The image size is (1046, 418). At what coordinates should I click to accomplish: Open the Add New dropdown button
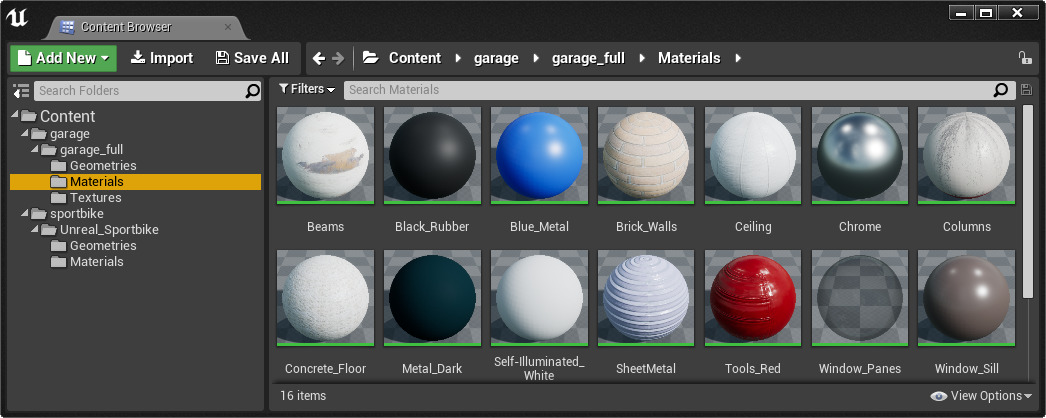[x=63, y=58]
